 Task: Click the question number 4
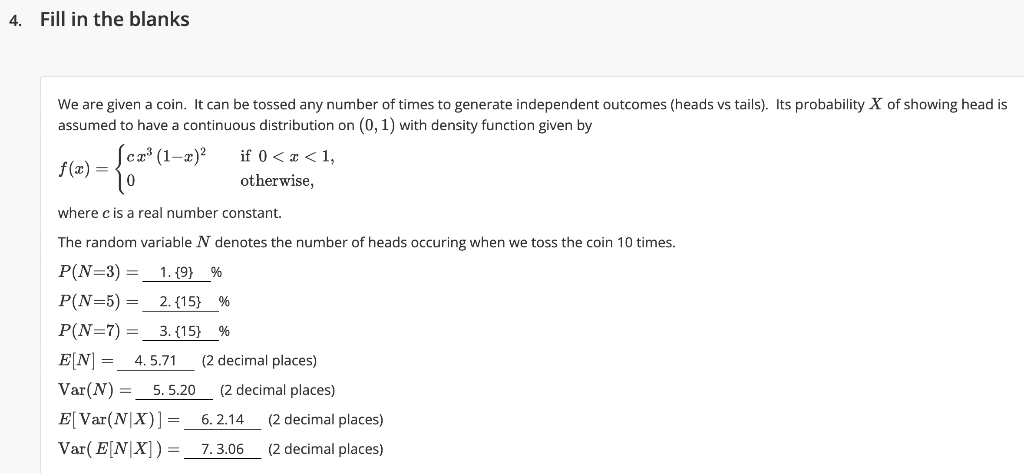(x=16, y=20)
